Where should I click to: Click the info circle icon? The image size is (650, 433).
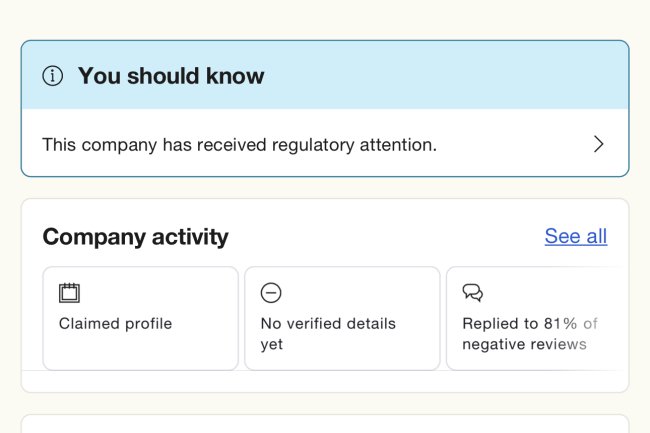coord(53,76)
